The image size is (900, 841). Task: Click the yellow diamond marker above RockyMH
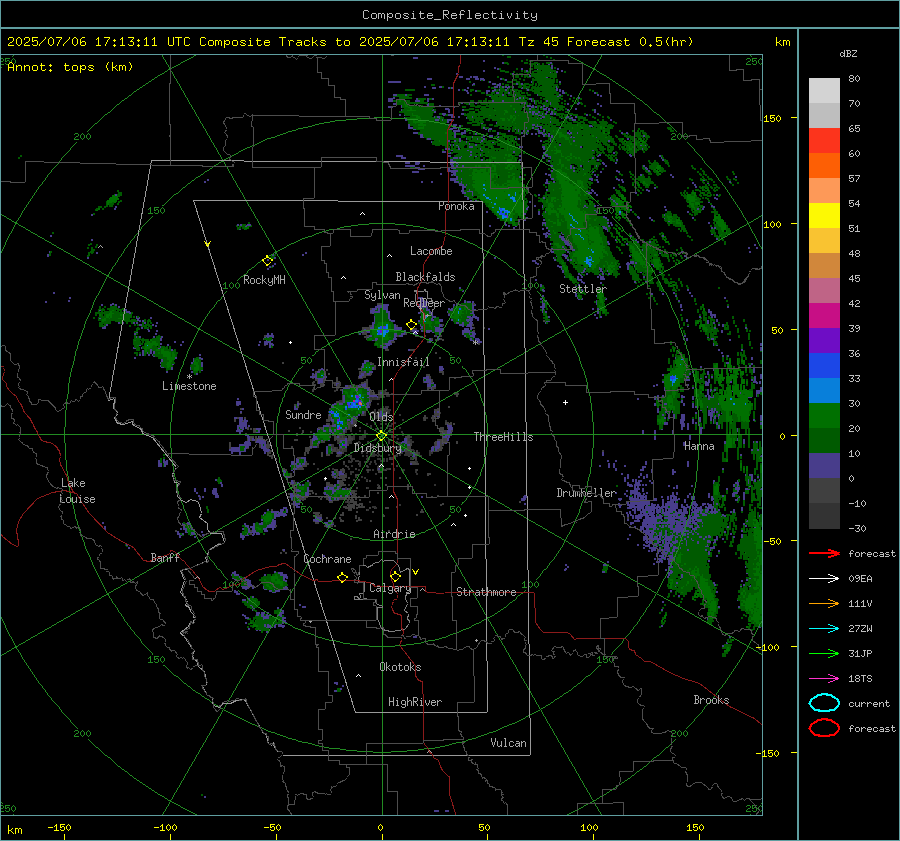tap(267, 261)
